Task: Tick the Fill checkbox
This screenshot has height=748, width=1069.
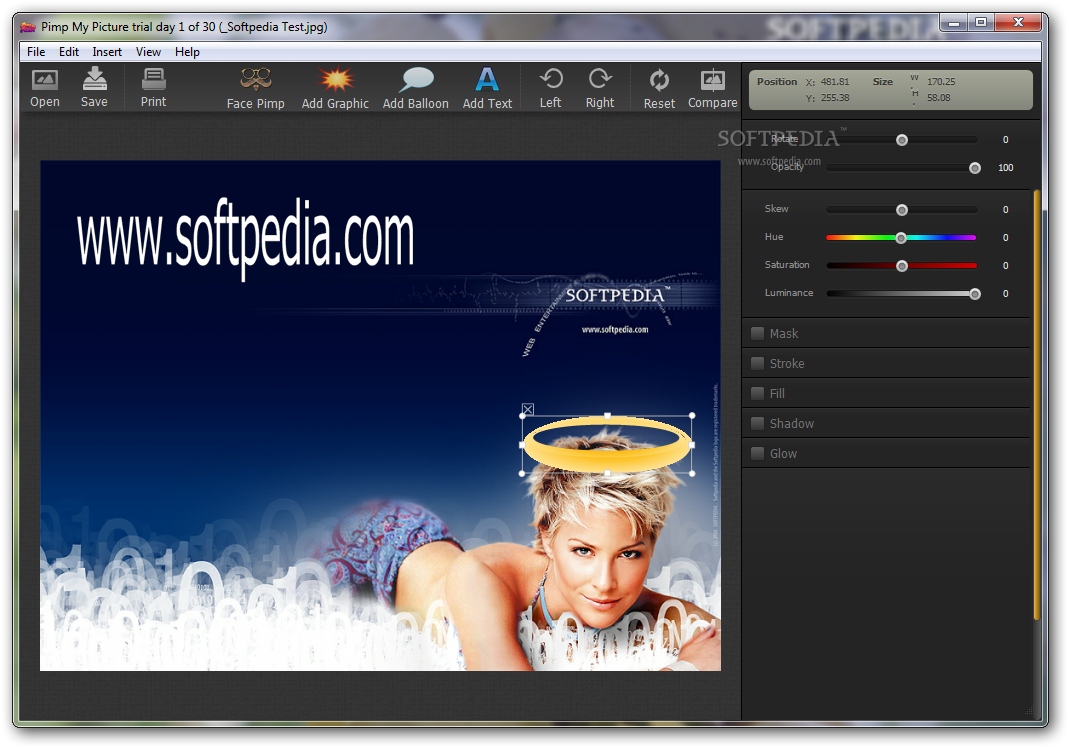Action: [757, 393]
